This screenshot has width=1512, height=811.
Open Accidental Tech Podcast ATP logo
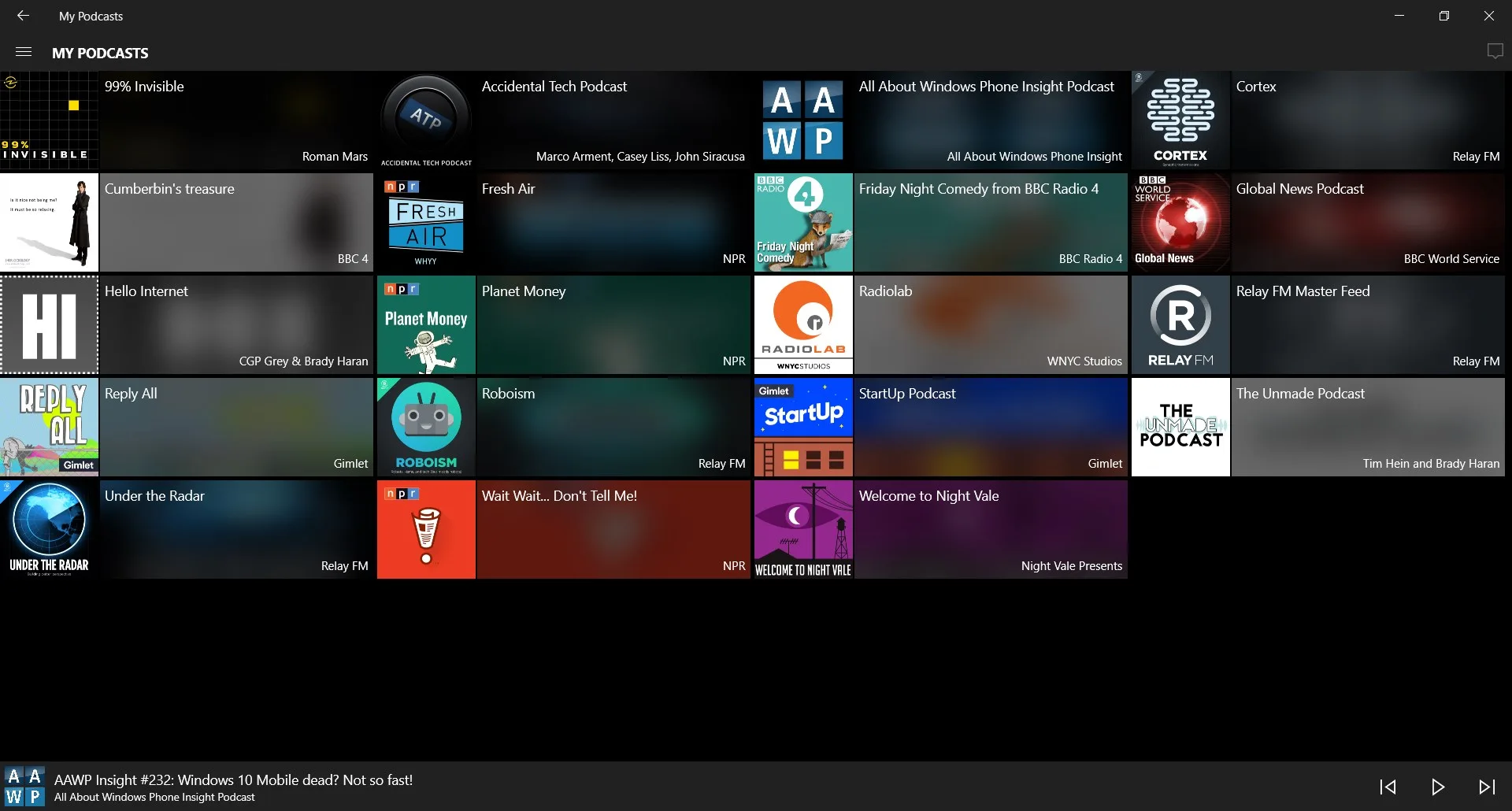[426, 120]
